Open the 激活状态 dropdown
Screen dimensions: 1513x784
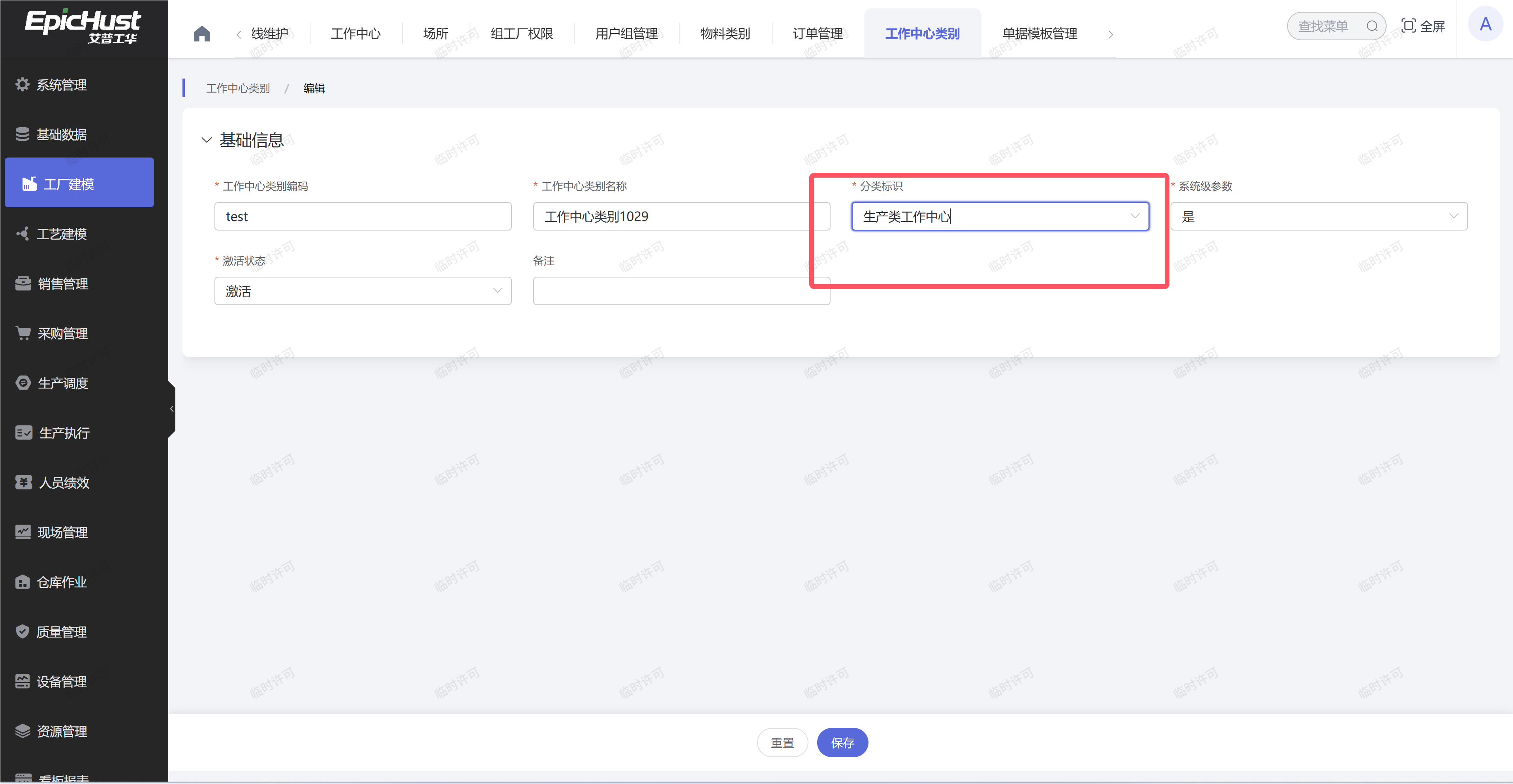pos(363,291)
